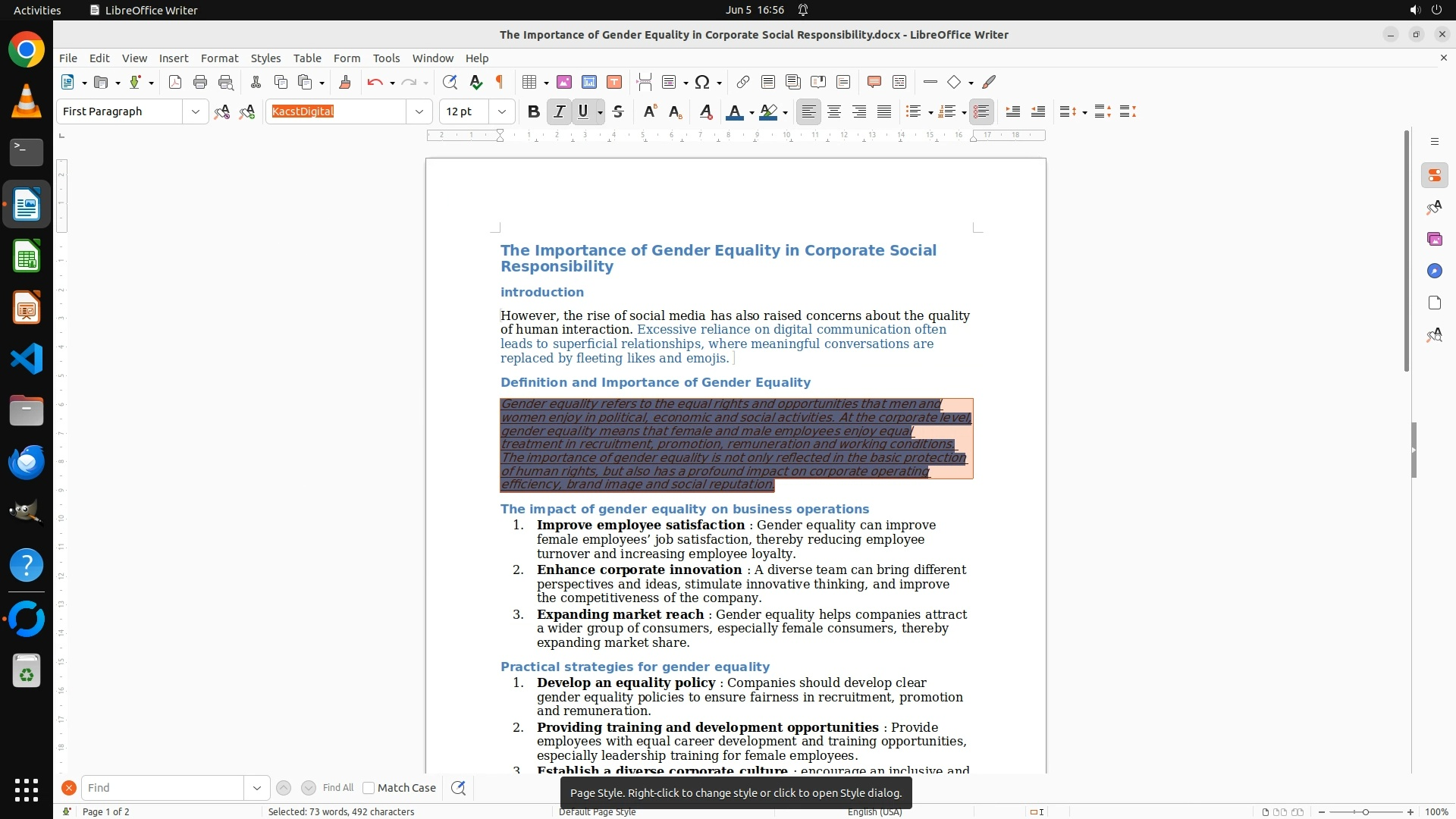Click inside the Find text field
Image resolution: width=1456 pixels, height=819 pixels.
(x=162, y=788)
